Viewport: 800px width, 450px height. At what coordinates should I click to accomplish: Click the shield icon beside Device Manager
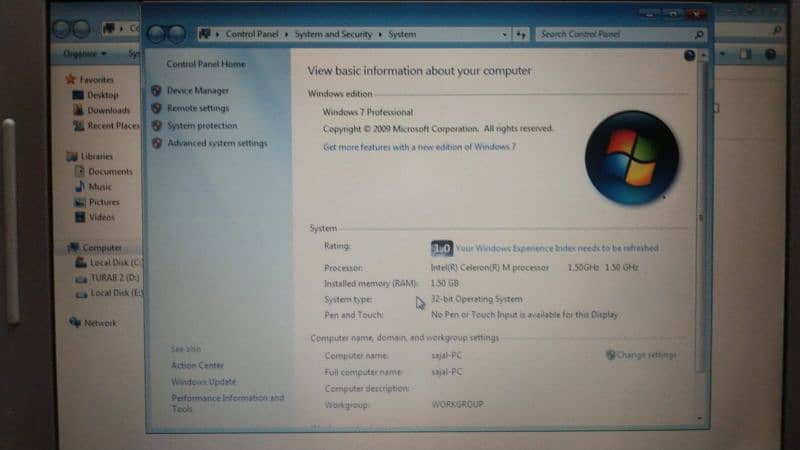click(x=156, y=91)
